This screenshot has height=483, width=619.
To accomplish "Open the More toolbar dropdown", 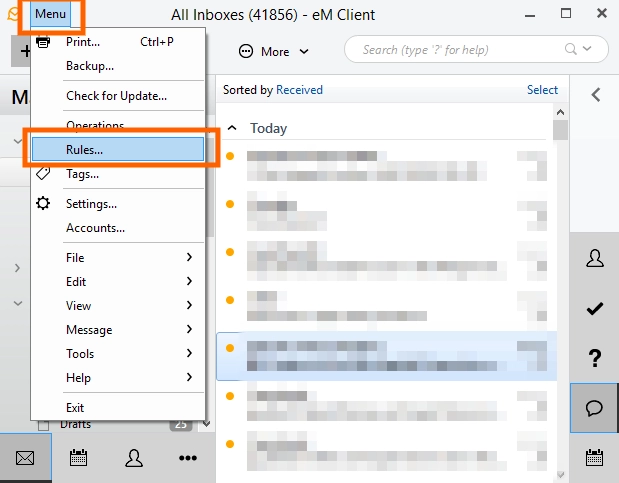I will 274,51.
